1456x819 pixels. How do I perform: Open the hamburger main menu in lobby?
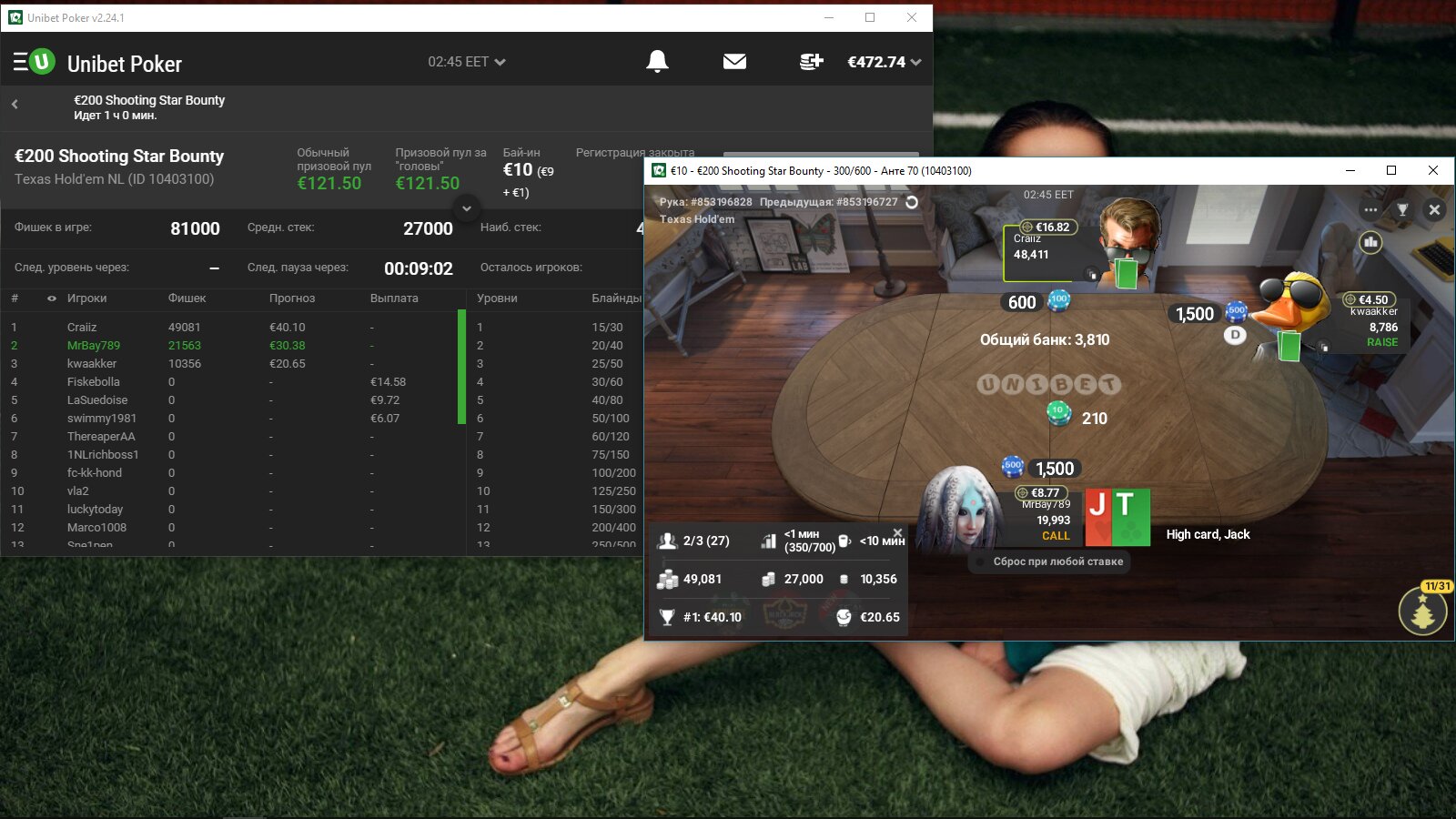pyautogui.click(x=20, y=62)
